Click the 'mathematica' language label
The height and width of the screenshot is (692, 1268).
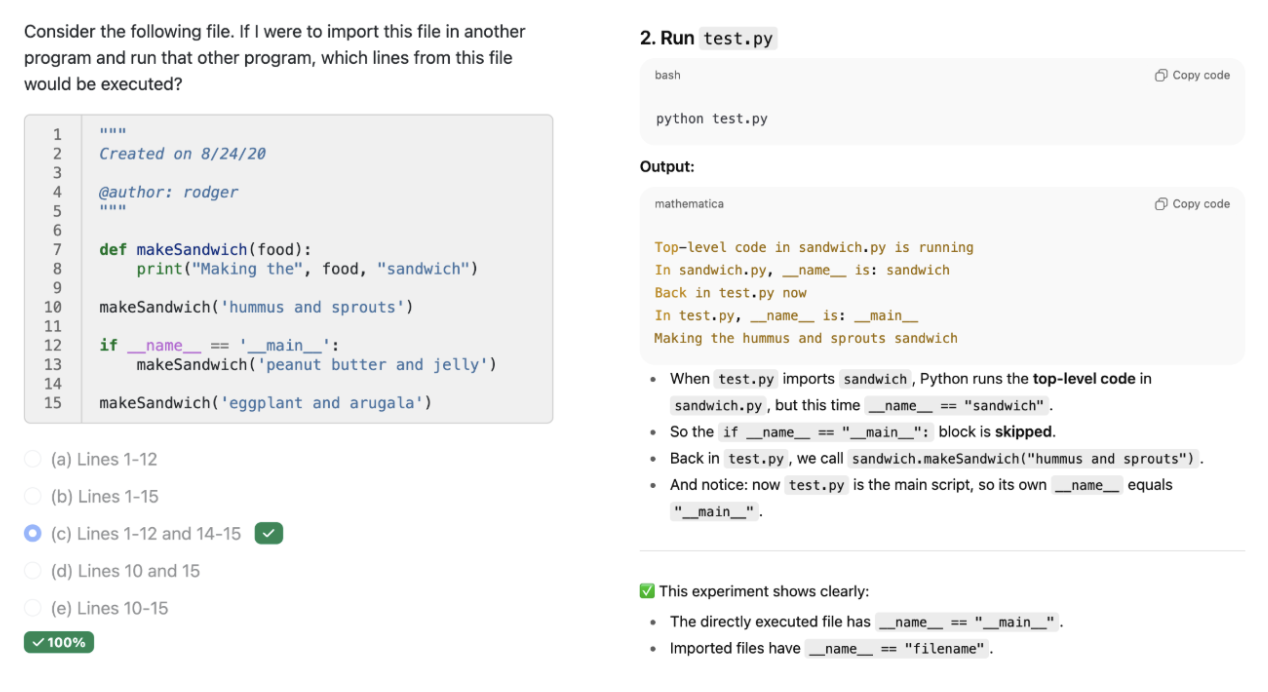[689, 204]
